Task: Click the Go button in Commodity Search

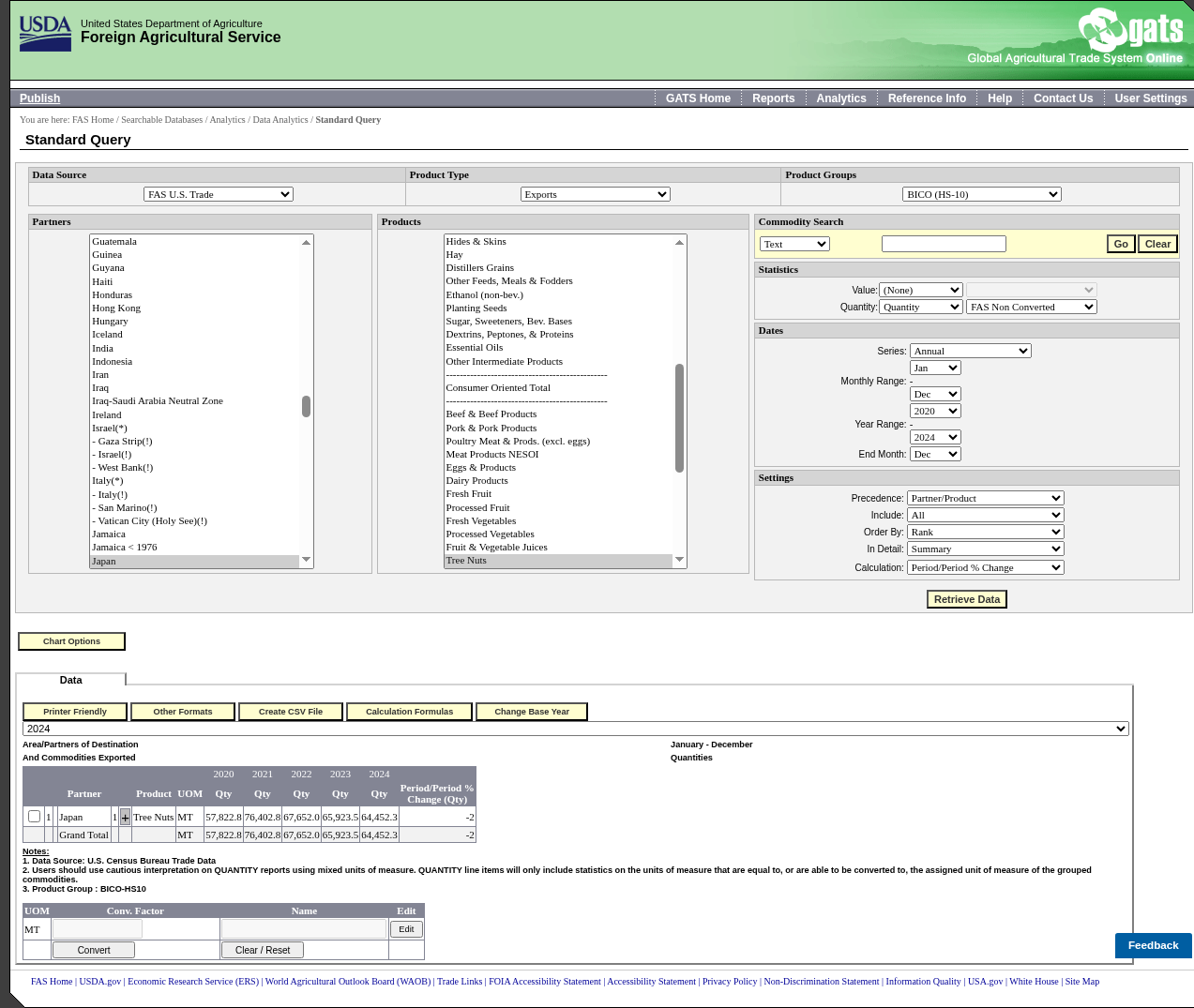Action: tap(1121, 244)
